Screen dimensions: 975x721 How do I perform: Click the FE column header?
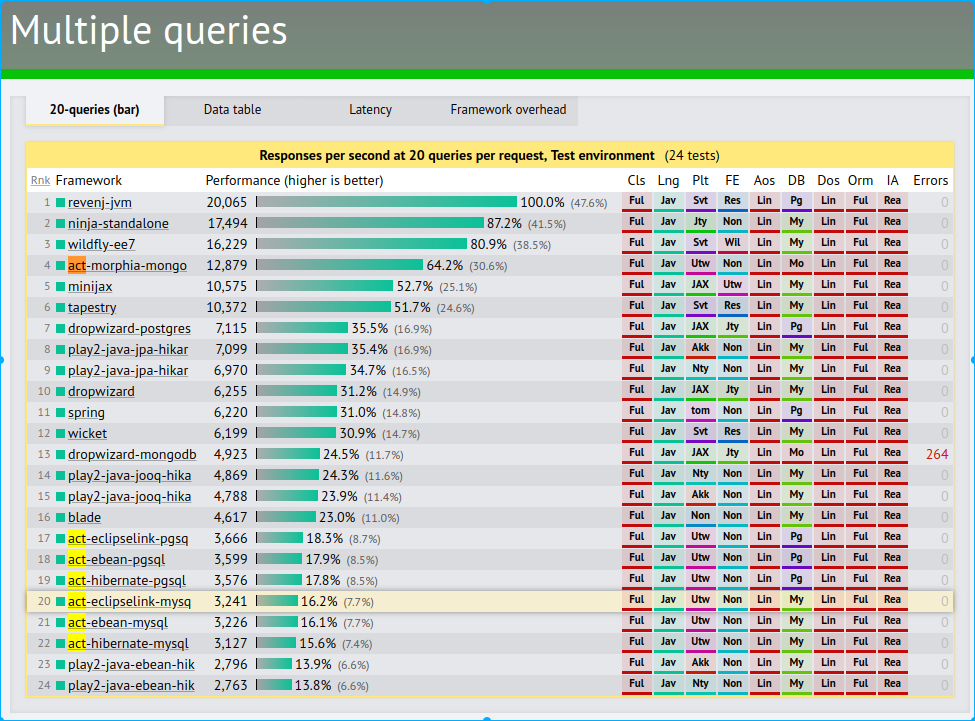point(732,181)
